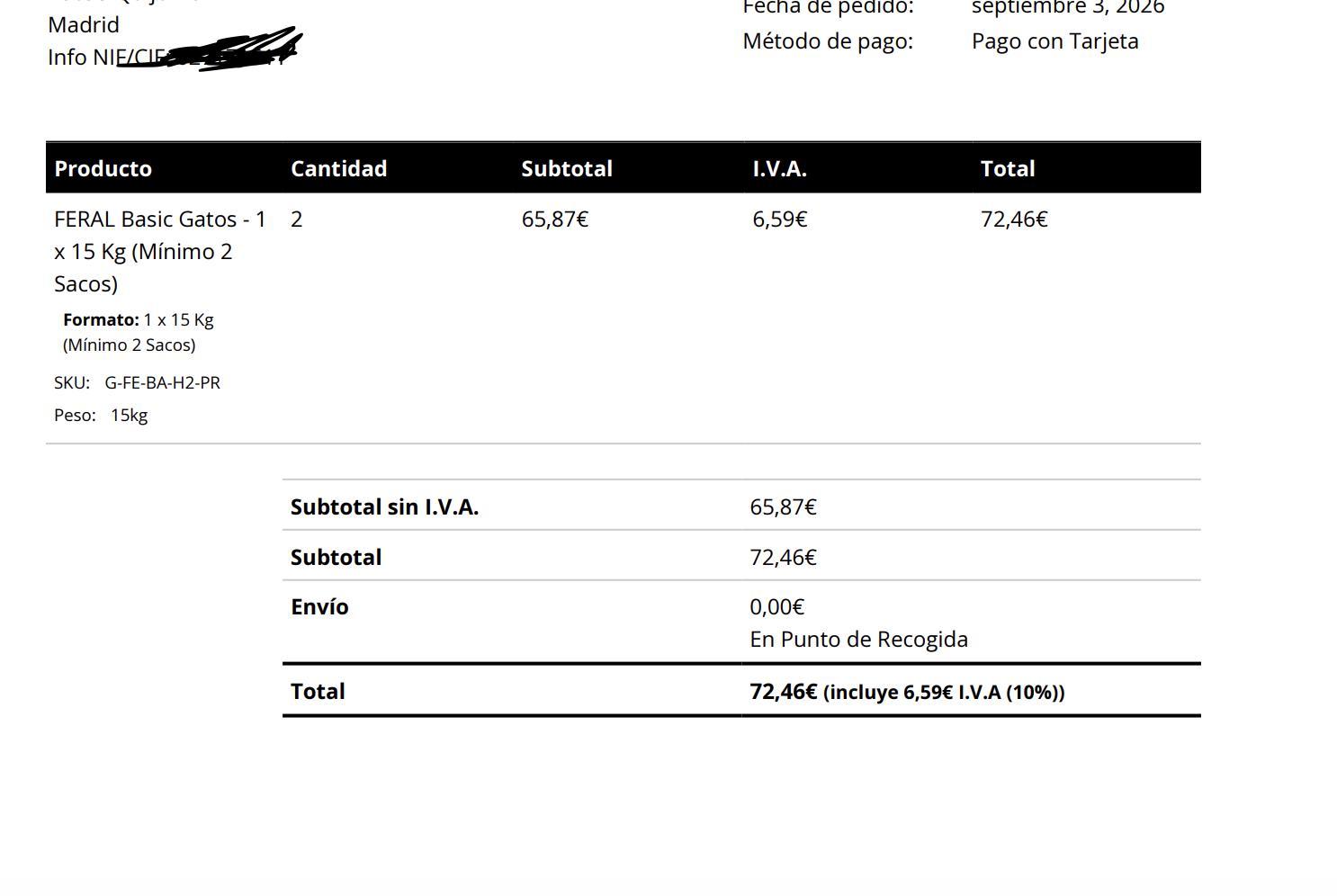Select the 0,00€ shipping cost
The height and width of the screenshot is (896, 1337).
point(776,607)
